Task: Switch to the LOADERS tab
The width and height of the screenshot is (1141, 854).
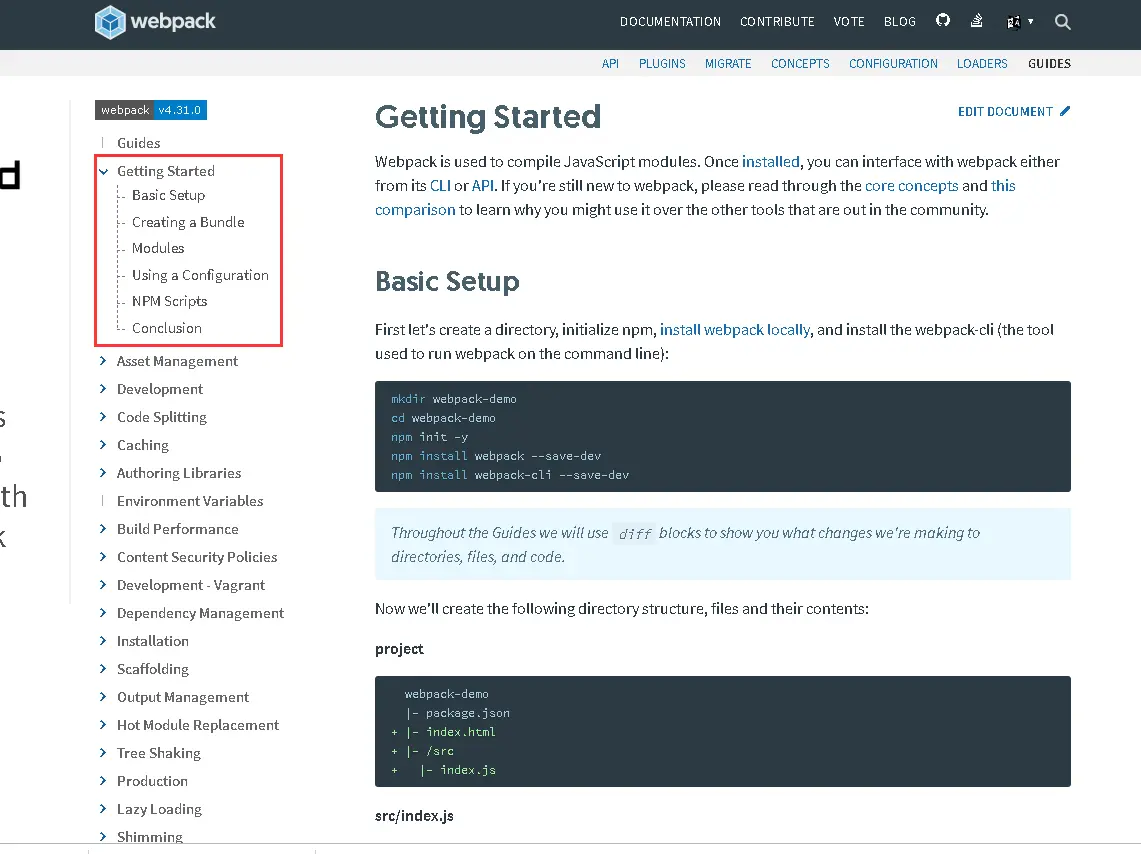Action: coord(982,63)
